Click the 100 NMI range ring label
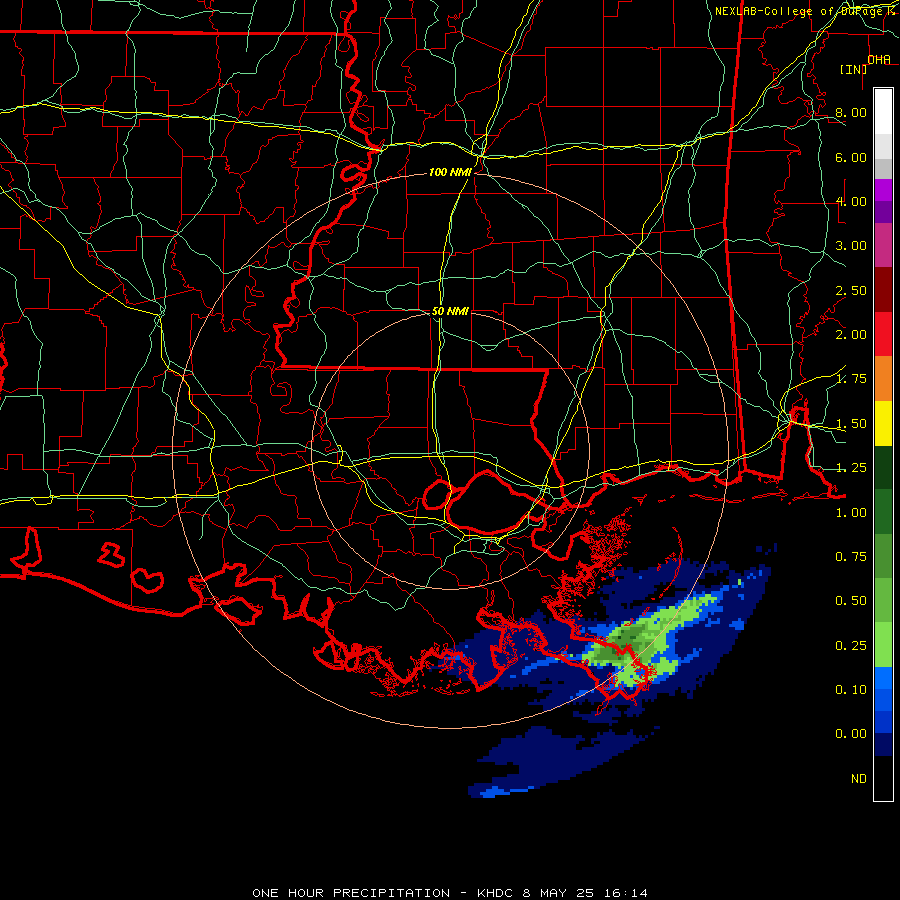This screenshot has width=900, height=900. 450,172
